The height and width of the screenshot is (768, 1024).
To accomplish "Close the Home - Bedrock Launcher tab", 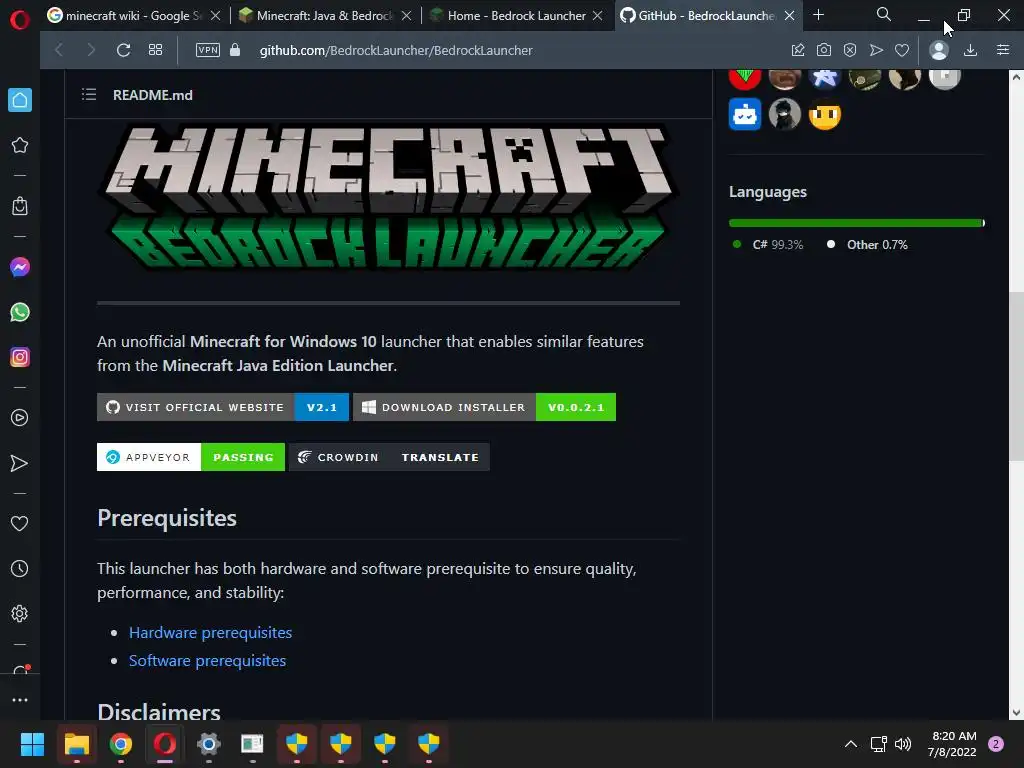I will coord(598,15).
